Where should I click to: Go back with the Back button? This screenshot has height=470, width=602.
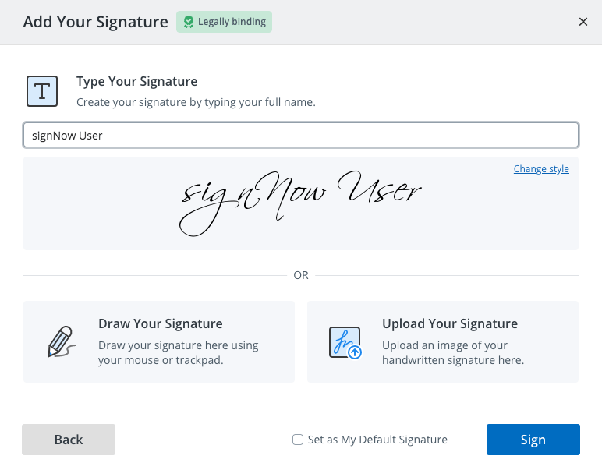click(68, 439)
